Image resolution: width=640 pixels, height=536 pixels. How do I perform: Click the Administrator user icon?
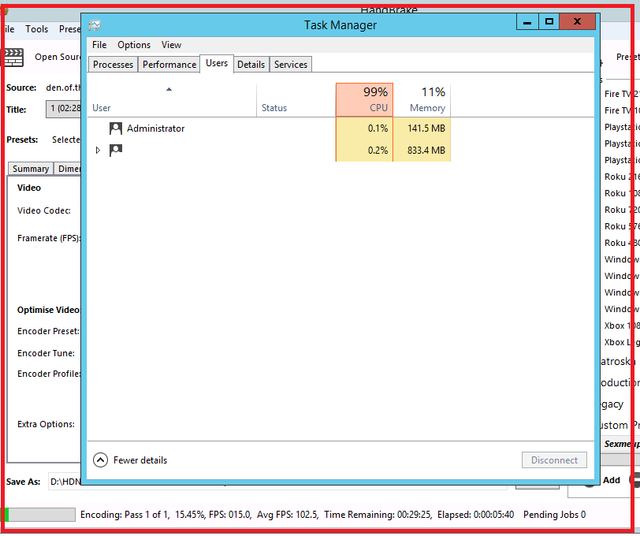coord(116,128)
